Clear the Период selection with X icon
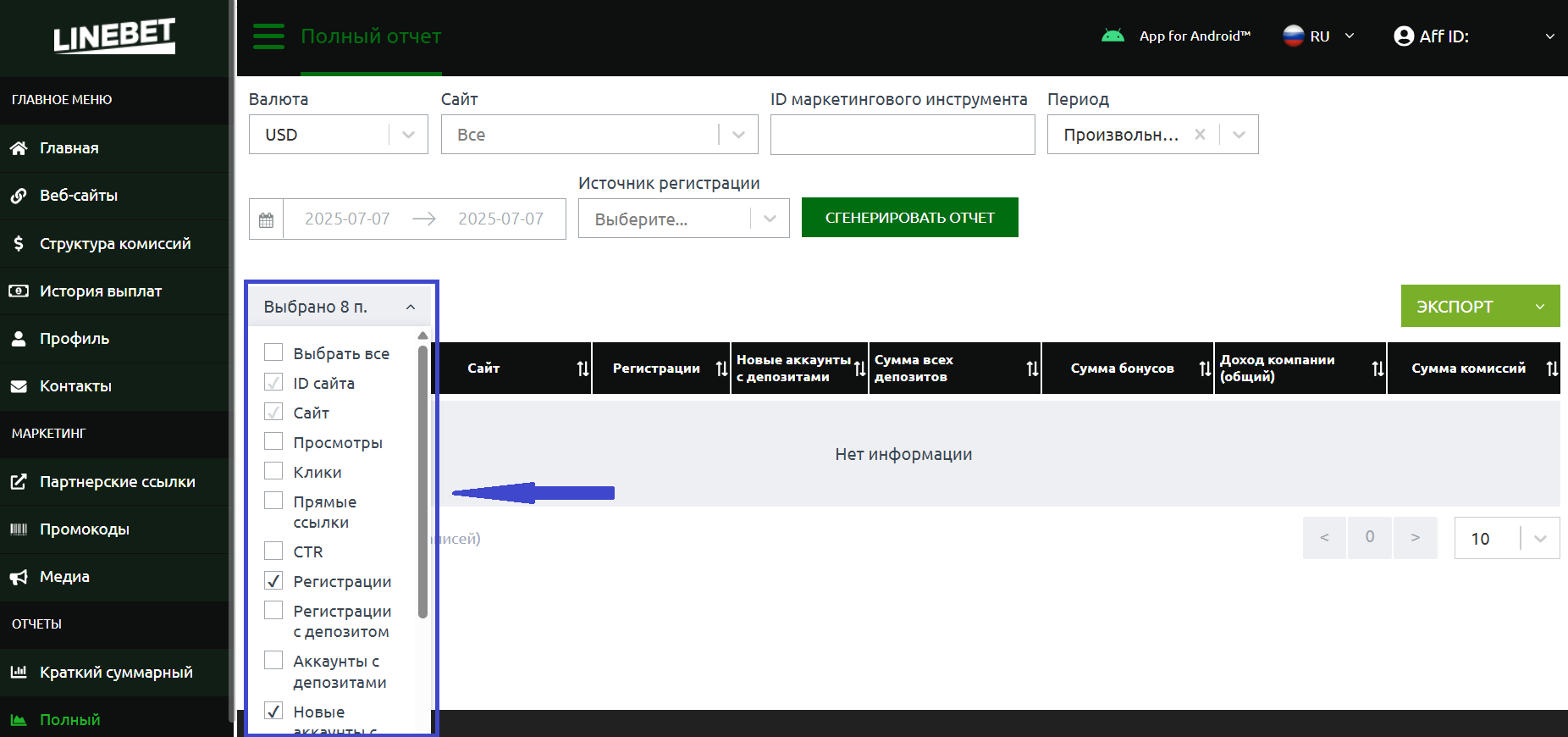 [1200, 134]
